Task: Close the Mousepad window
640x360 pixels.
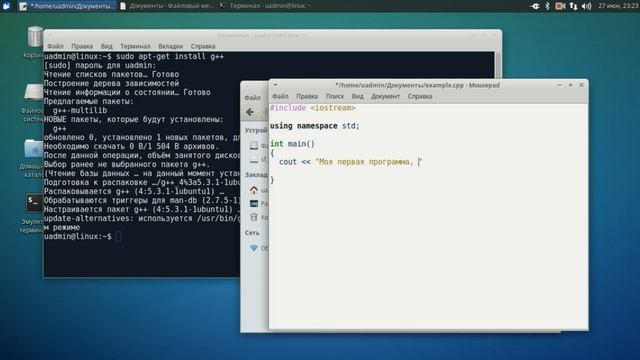Action: pos(582,85)
